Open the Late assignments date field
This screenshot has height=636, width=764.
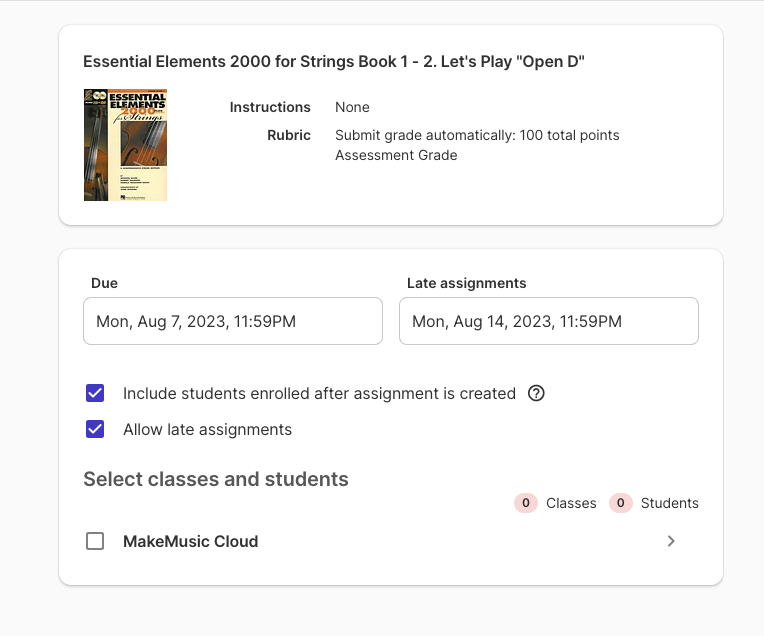(x=548, y=321)
